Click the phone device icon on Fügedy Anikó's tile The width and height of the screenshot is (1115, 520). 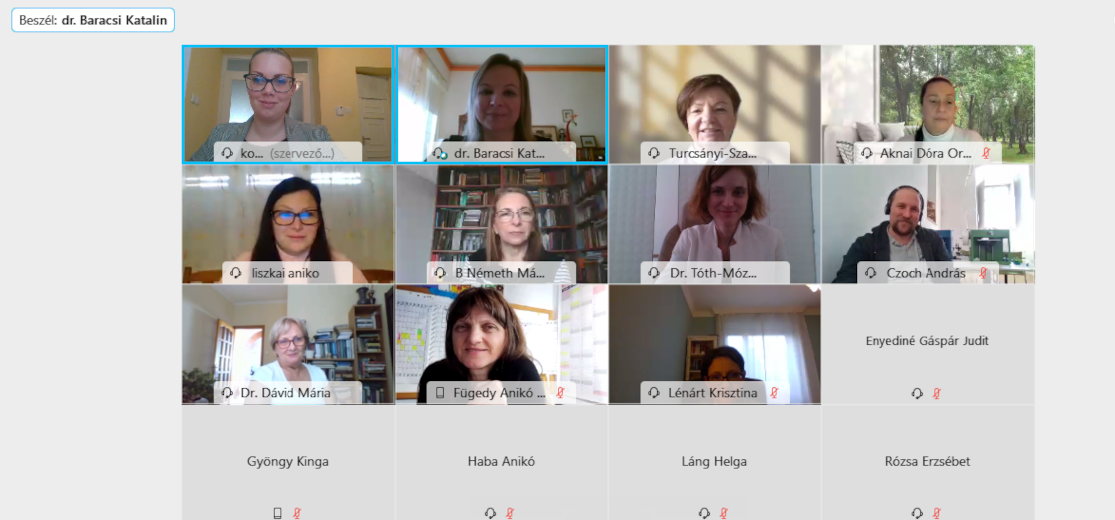(x=440, y=393)
